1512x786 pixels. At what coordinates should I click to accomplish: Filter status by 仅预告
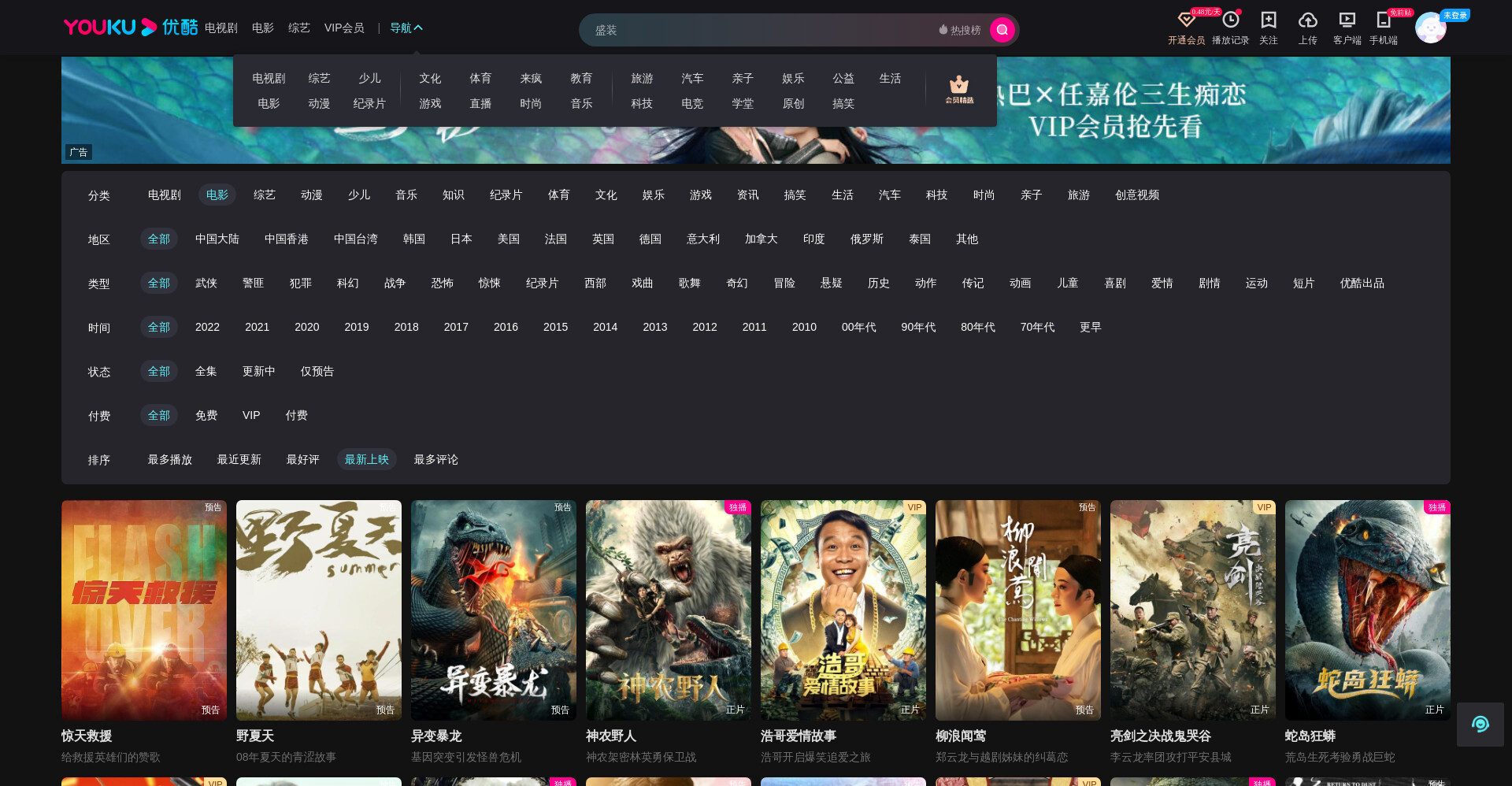317,371
